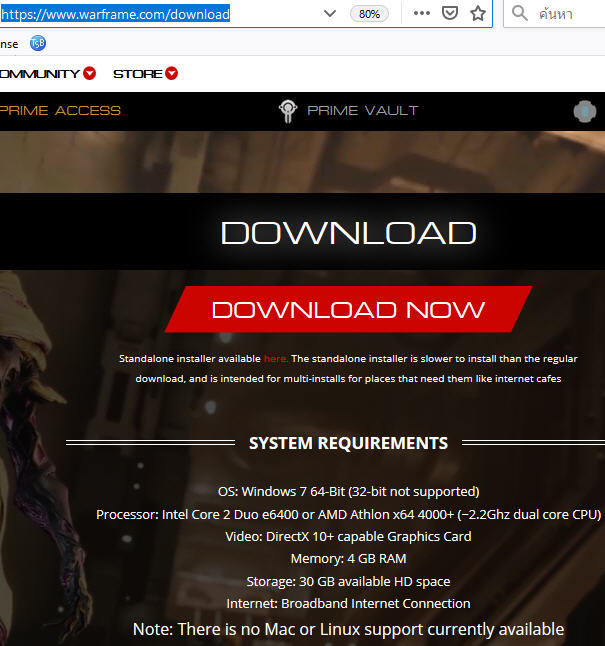Viewport: 605px width, 646px height.
Task: Click 'Video: DirectX 10+ capable Graphics Card'
Action: [348, 536]
